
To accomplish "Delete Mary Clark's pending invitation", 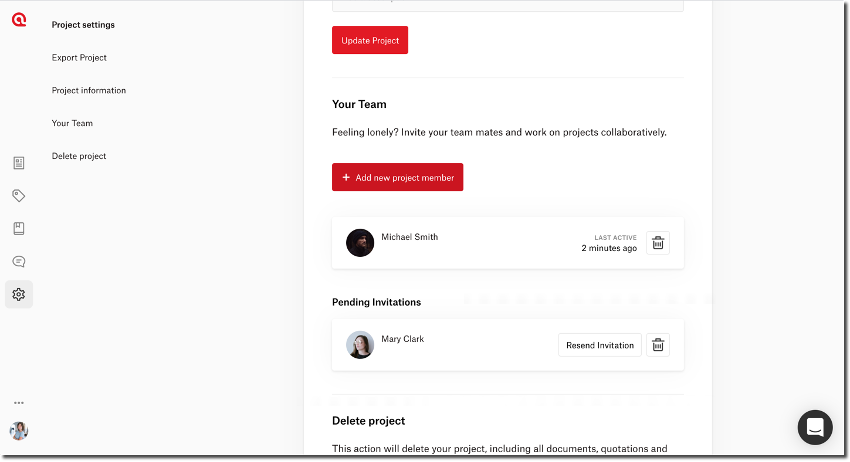I will 658,345.
